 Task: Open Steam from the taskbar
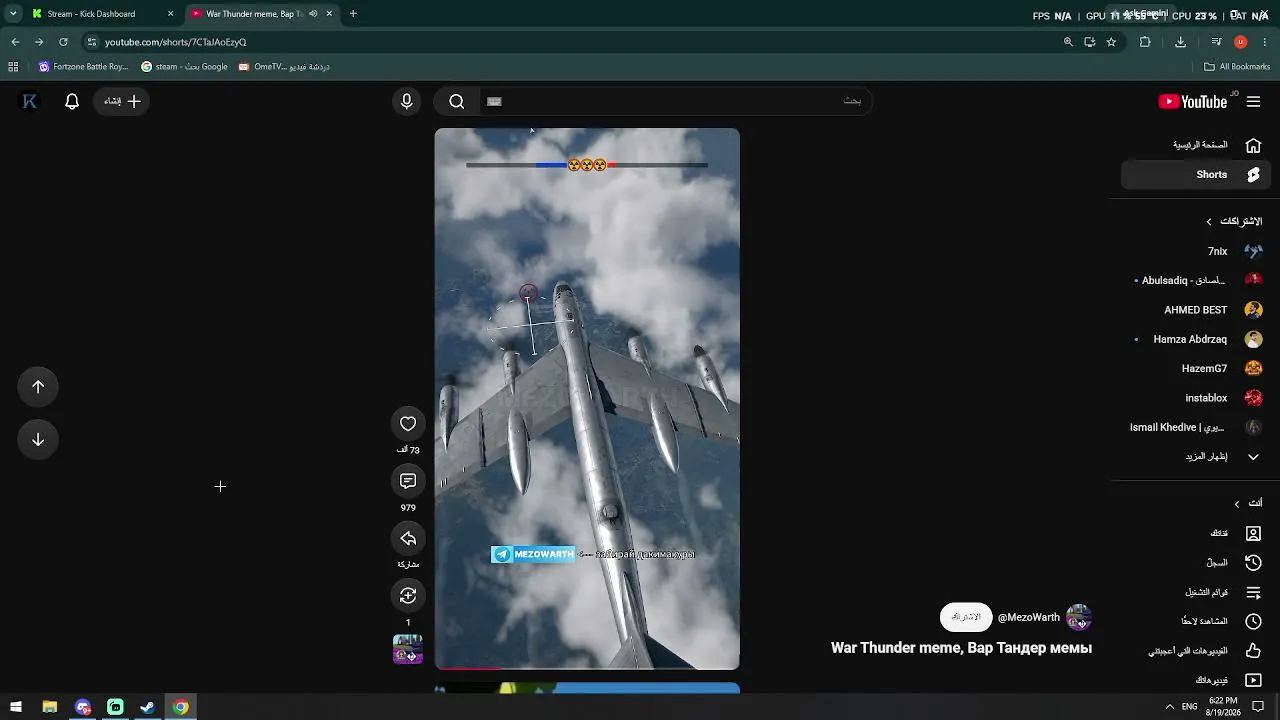[147, 707]
